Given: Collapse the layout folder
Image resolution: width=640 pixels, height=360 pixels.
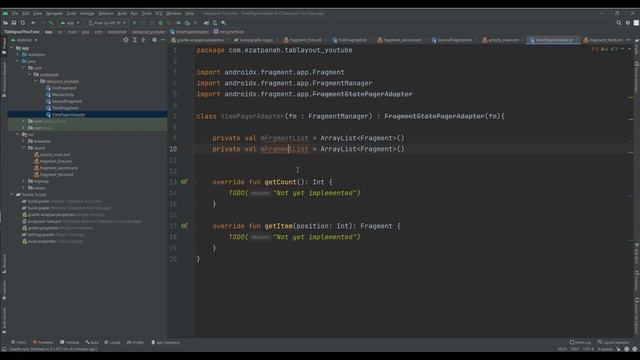Looking at the screenshot, I should pos(24,148).
